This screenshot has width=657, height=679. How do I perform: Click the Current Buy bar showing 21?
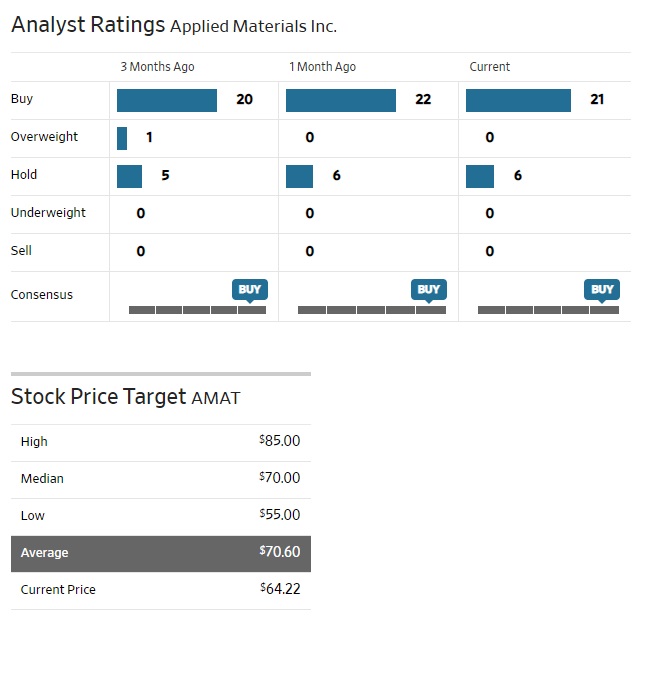click(x=518, y=100)
